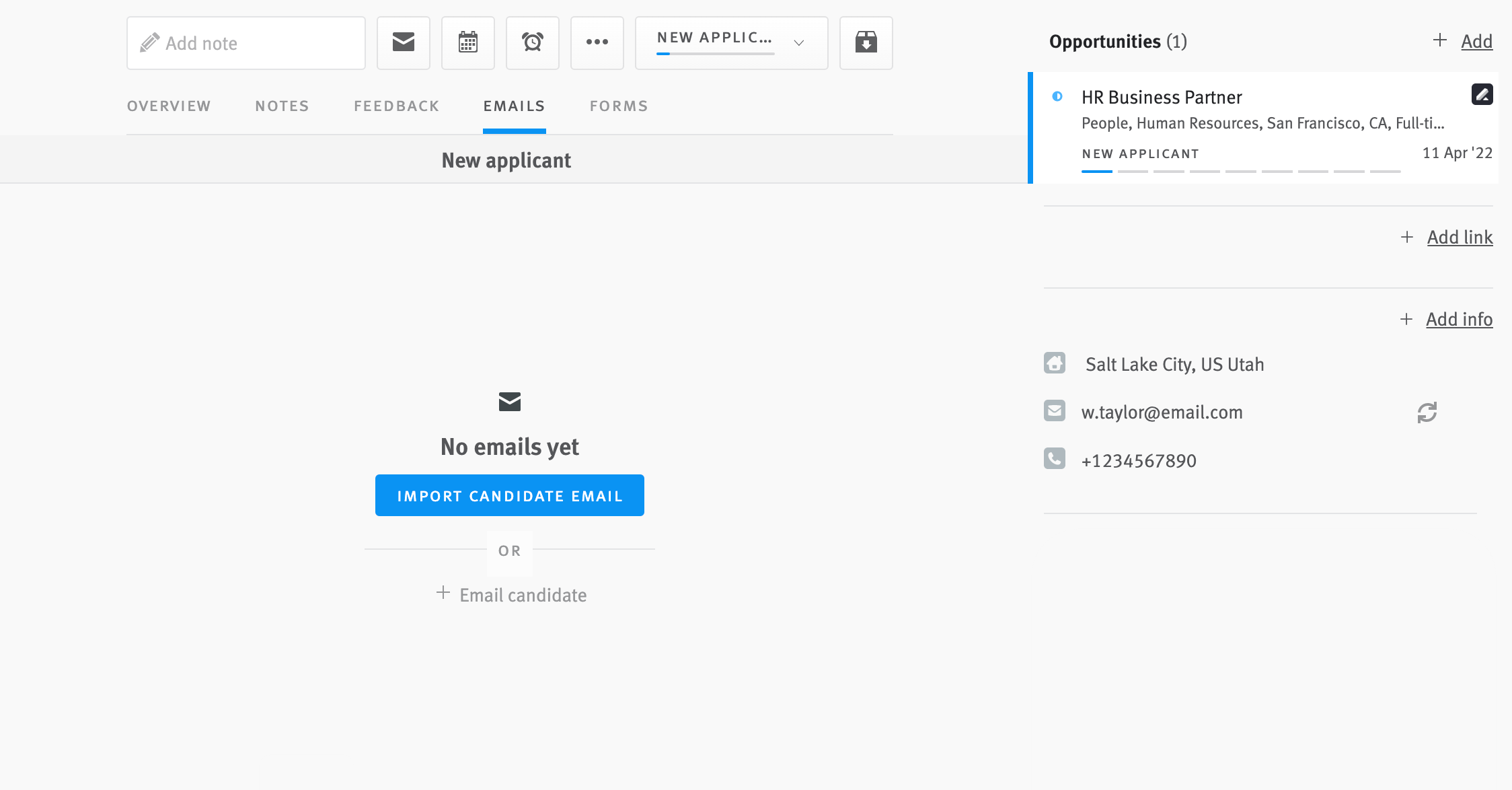The width and height of the screenshot is (1512, 790).
Task: Open the email compose envelope icon
Action: click(402, 42)
